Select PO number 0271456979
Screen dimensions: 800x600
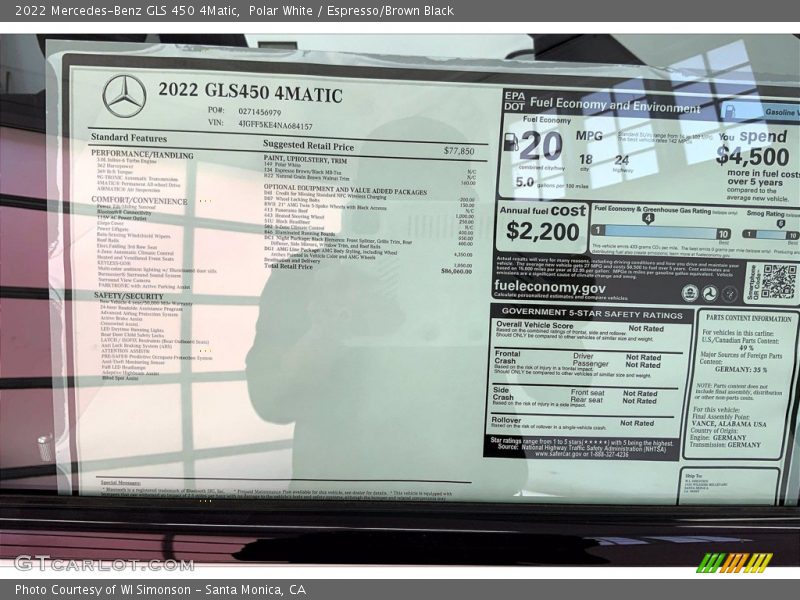260,112
